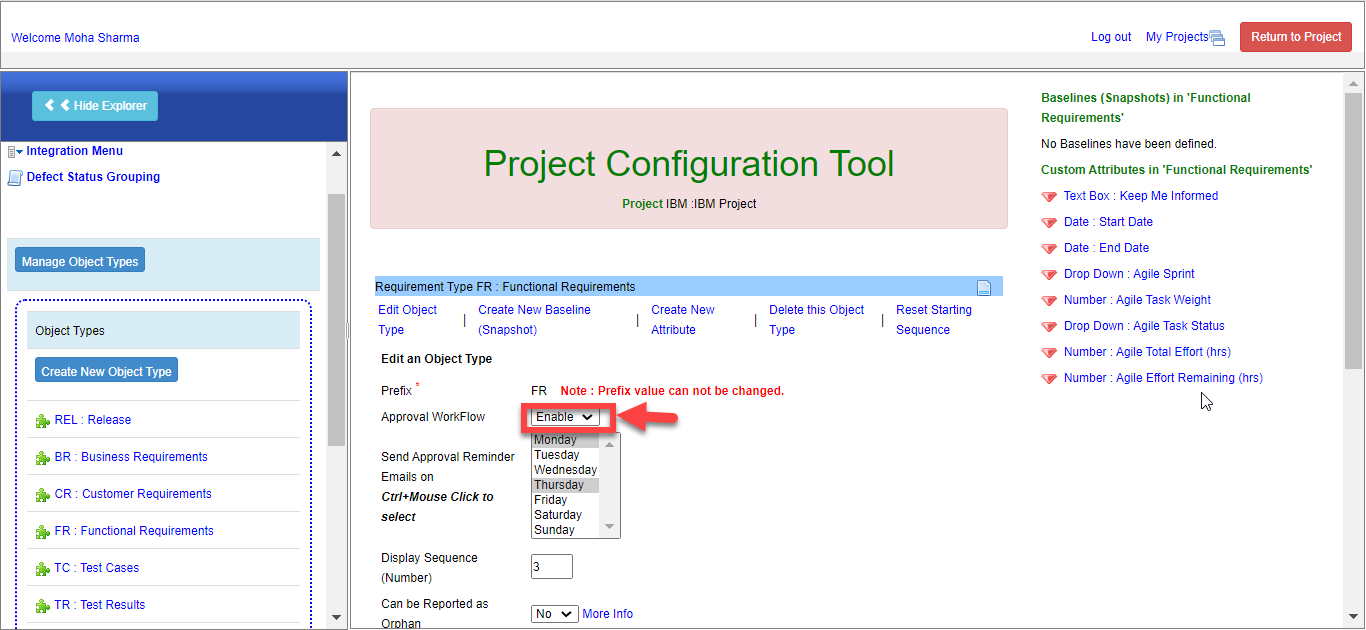
Task: Open Date : End Date attribute
Action: point(1106,248)
